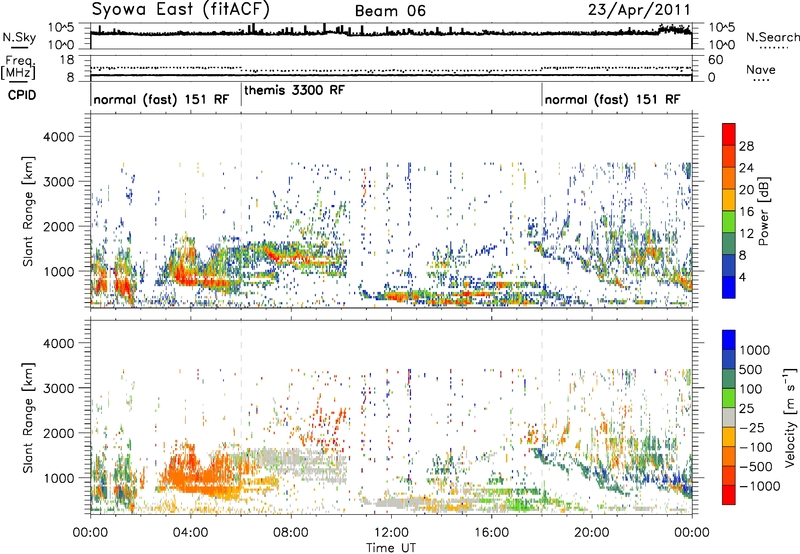
Task: Click the power panel 'Slant Range [km]' label
Action: 28,211
